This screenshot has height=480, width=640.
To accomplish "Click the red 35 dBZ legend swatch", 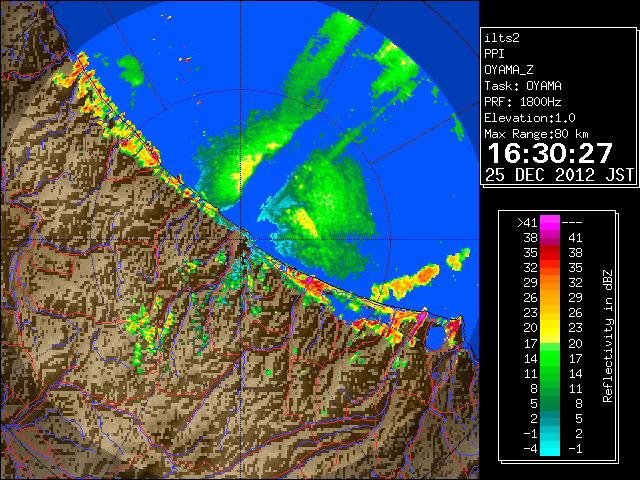I will [x=550, y=253].
